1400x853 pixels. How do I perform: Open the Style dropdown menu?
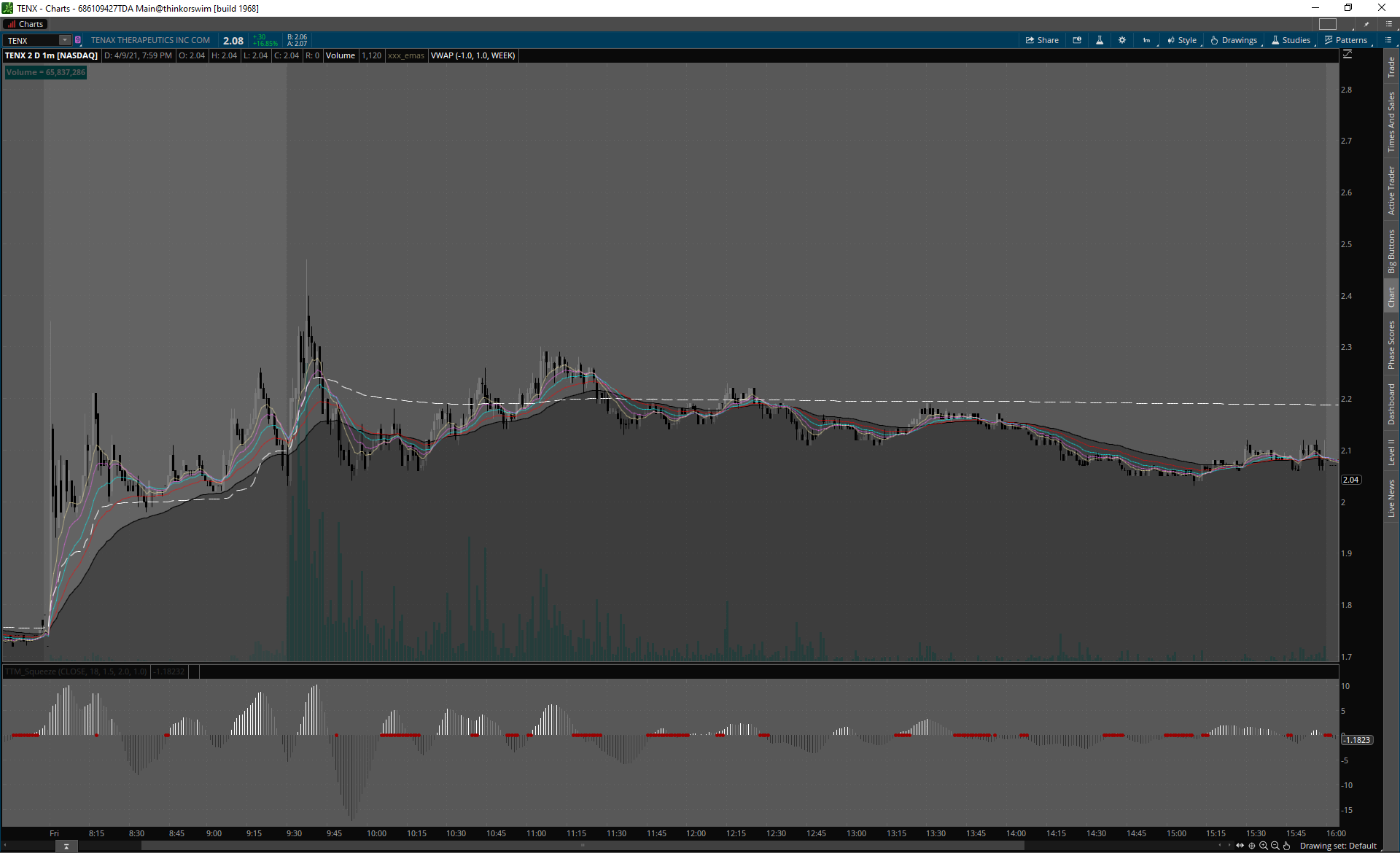point(1182,40)
